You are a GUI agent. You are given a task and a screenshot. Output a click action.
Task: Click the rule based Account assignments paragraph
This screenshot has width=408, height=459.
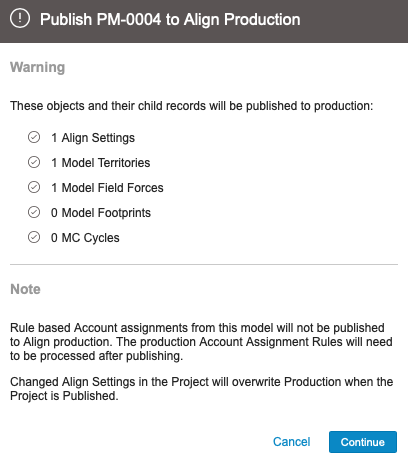click(x=201, y=342)
